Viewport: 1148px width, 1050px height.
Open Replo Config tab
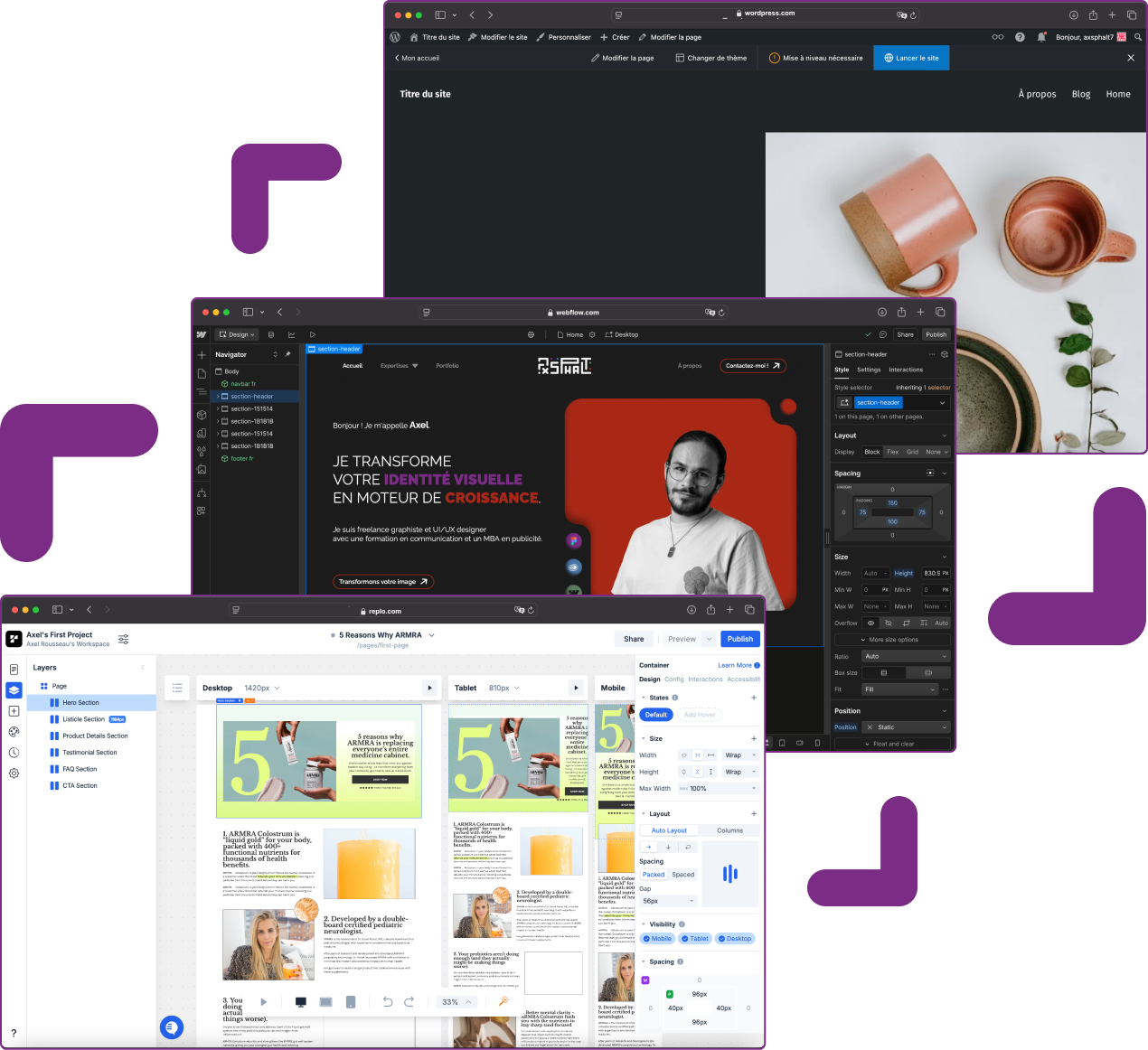coord(674,680)
